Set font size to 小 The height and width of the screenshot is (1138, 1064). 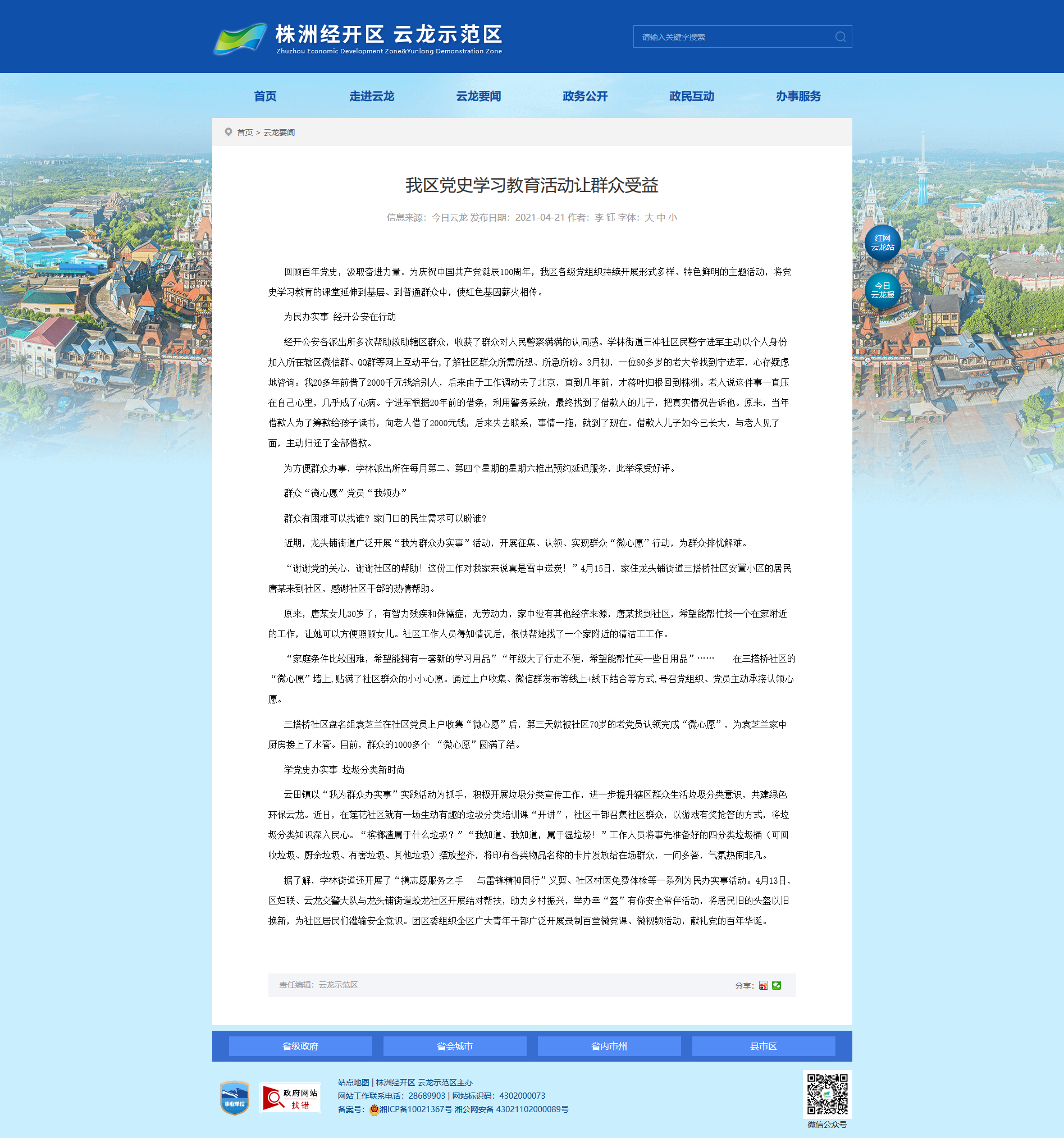click(x=673, y=217)
